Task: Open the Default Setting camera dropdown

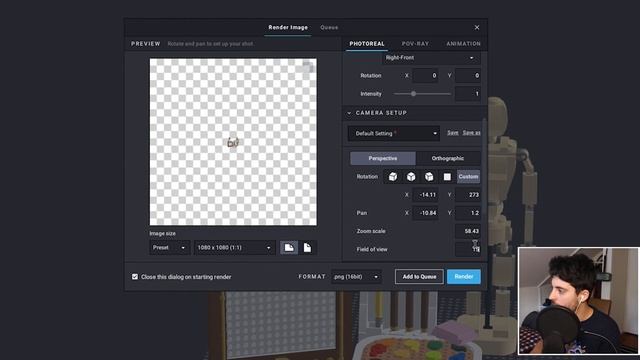Action: pyautogui.click(x=394, y=133)
